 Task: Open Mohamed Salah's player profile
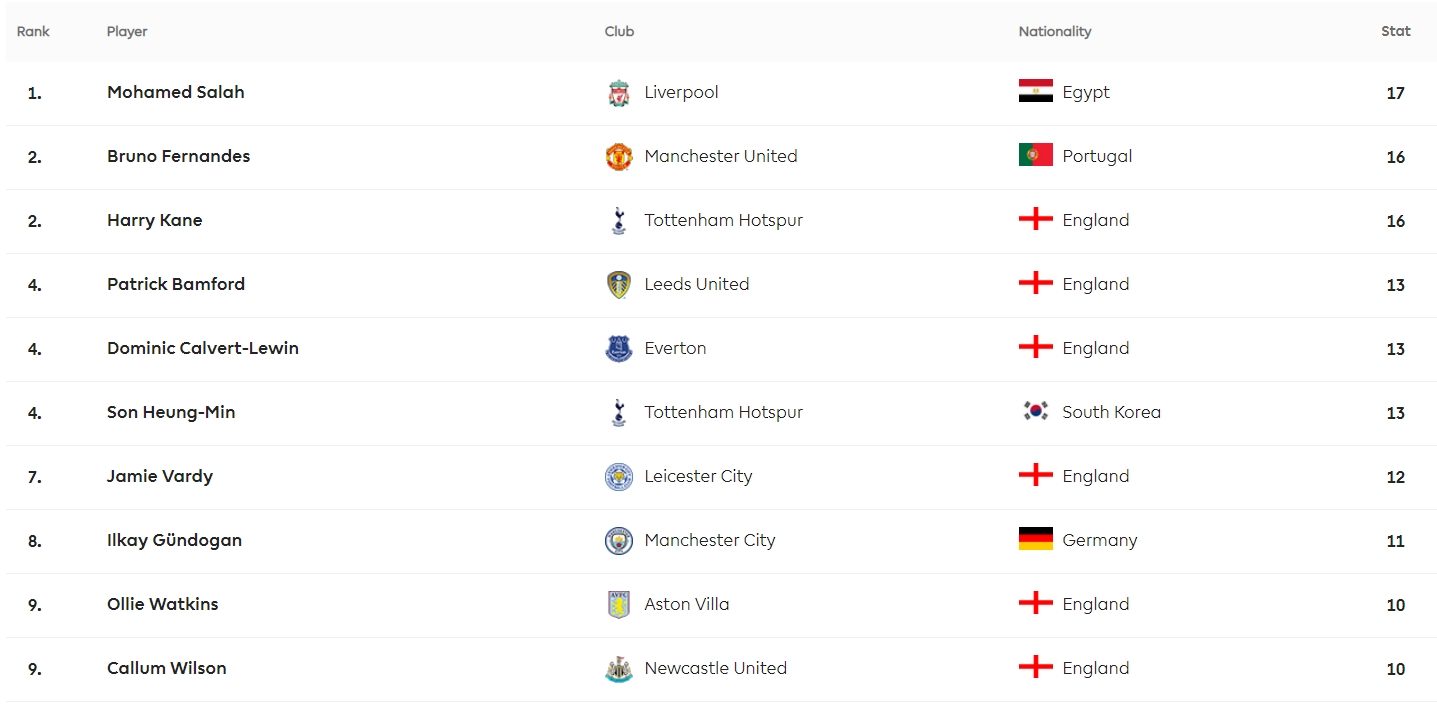(x=176, y=92)
